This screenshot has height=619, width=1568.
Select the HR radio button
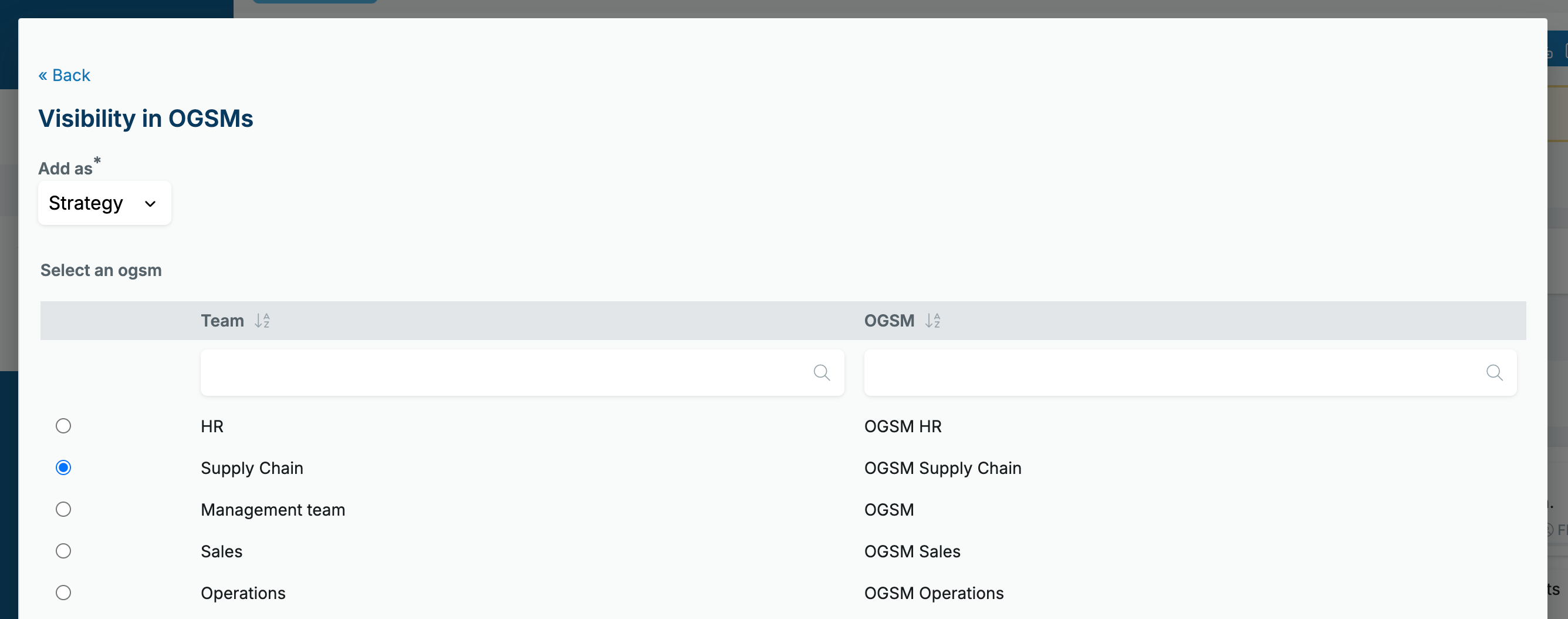(x=63, y=426)
